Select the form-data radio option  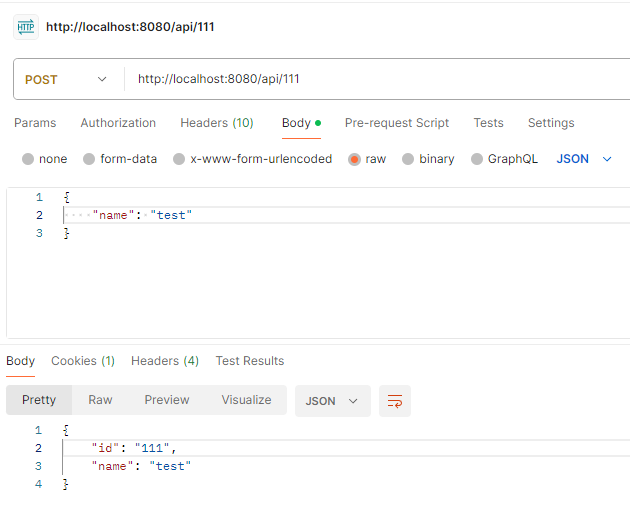[89, 159]
